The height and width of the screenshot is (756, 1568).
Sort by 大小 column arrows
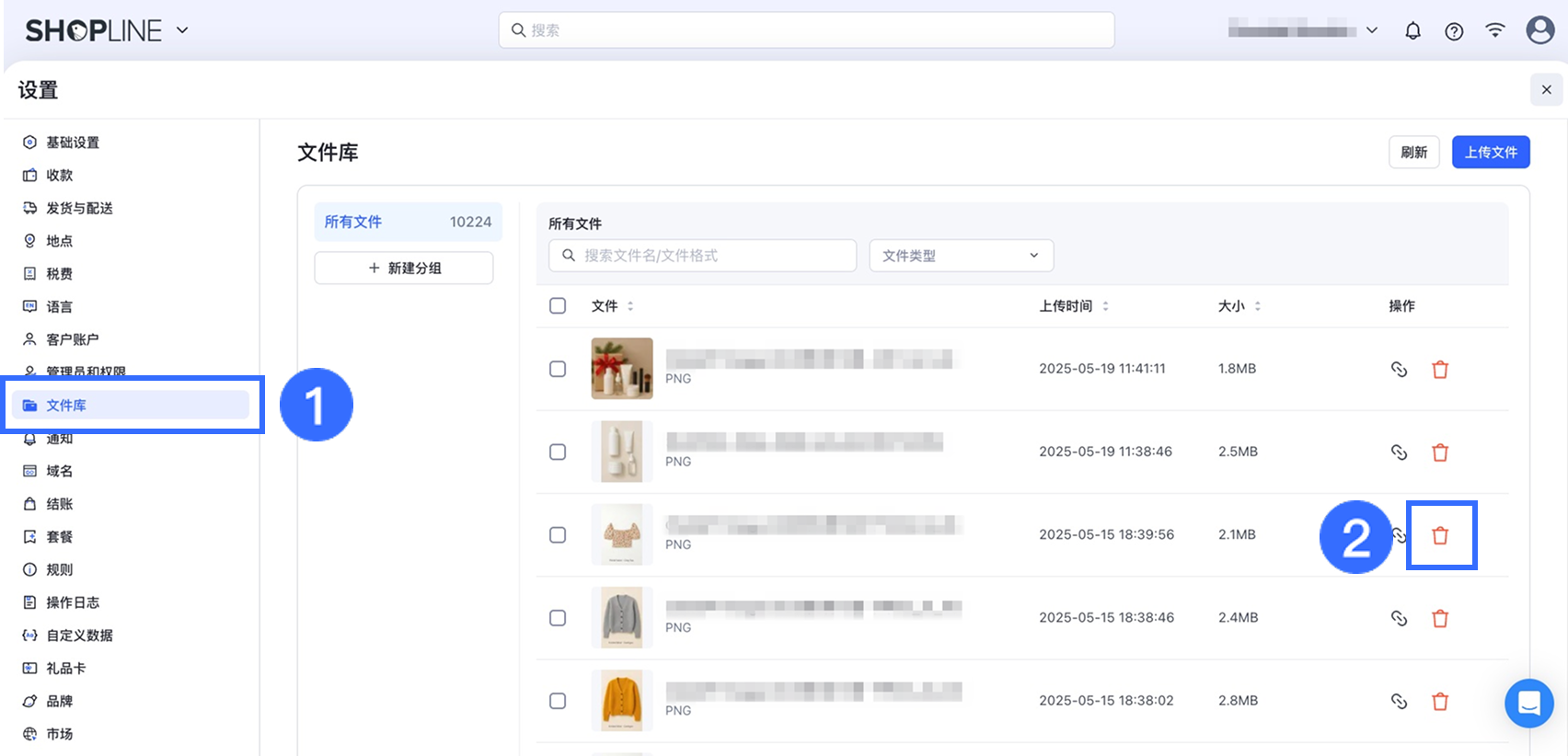1258,306
